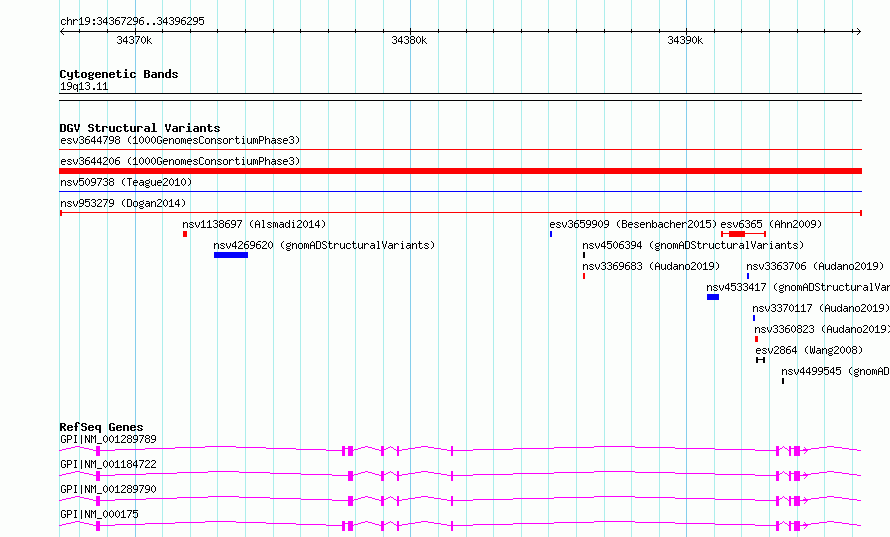This screenshot has width=890, height=537.
Task: Click the nsv1138697 (Alsmadi2014) label
Action: (x=254, y=224)
